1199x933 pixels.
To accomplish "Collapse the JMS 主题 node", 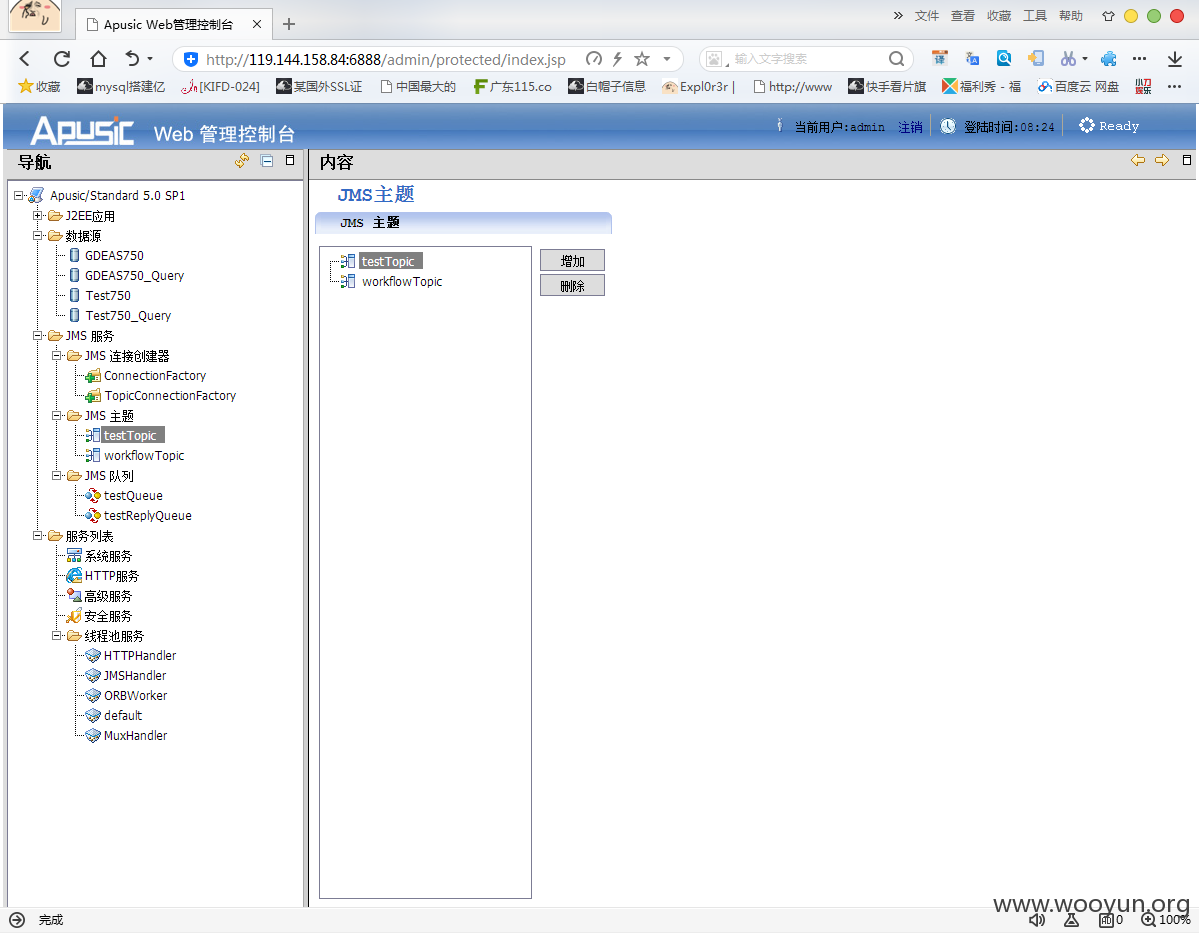I will click(x=57, y=415).
